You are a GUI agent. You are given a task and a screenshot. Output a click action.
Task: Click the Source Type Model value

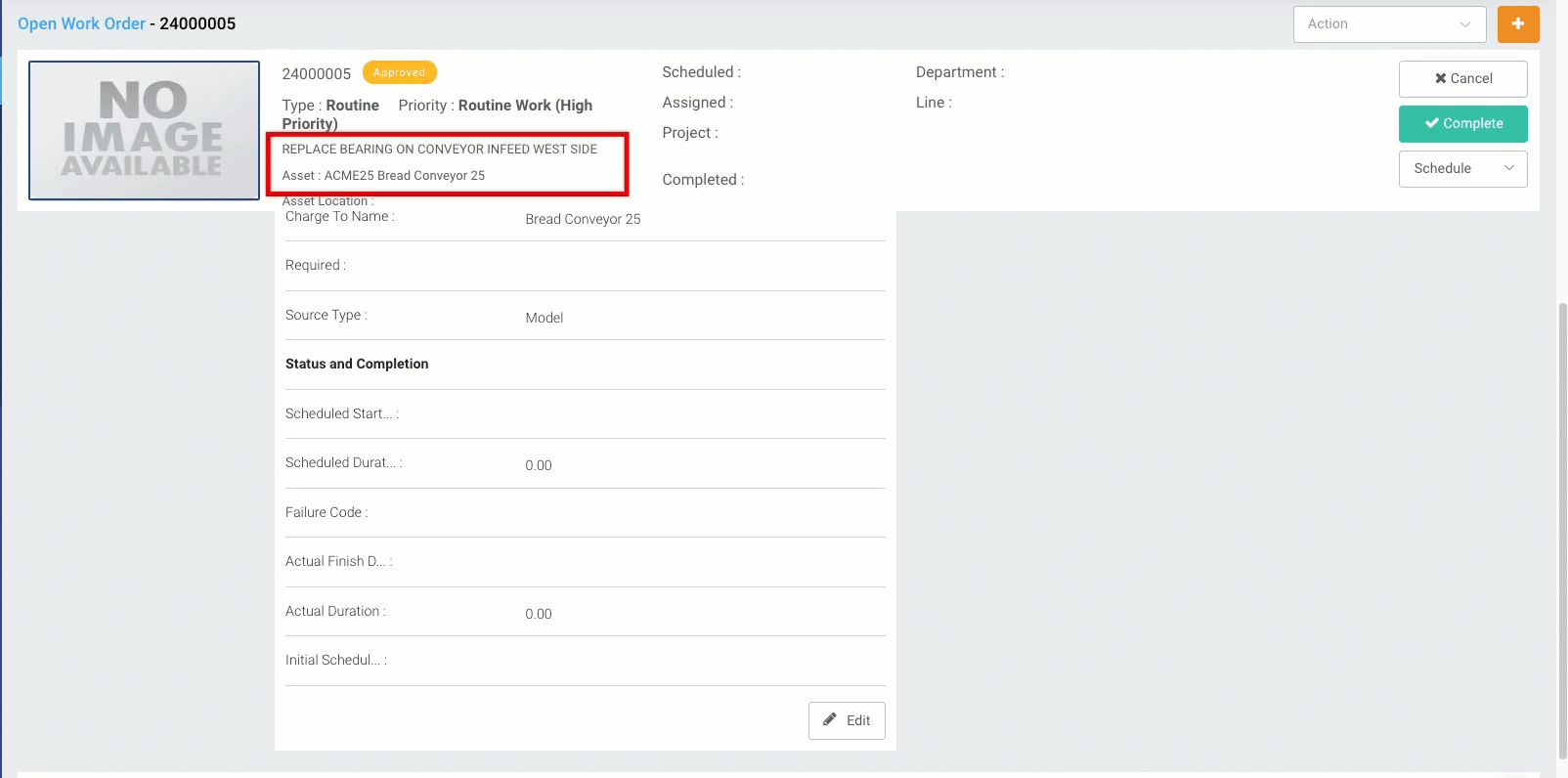544,318
